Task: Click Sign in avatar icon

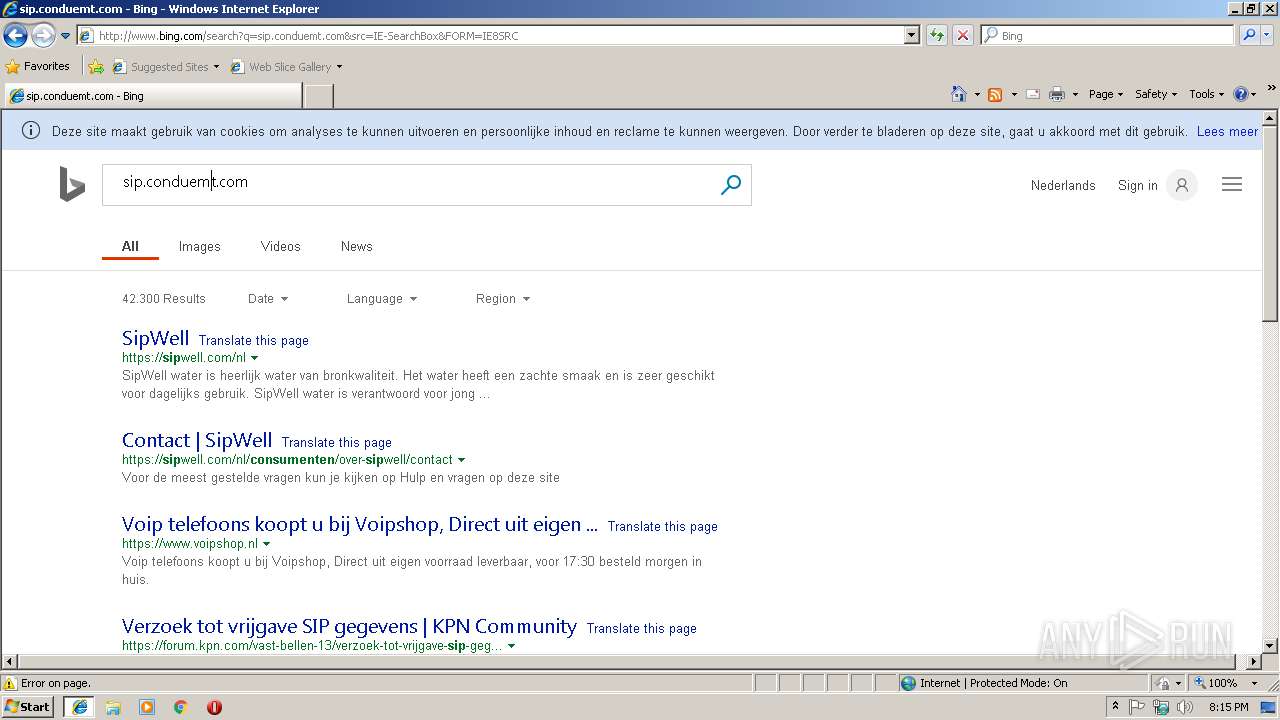Action: 1182,185
